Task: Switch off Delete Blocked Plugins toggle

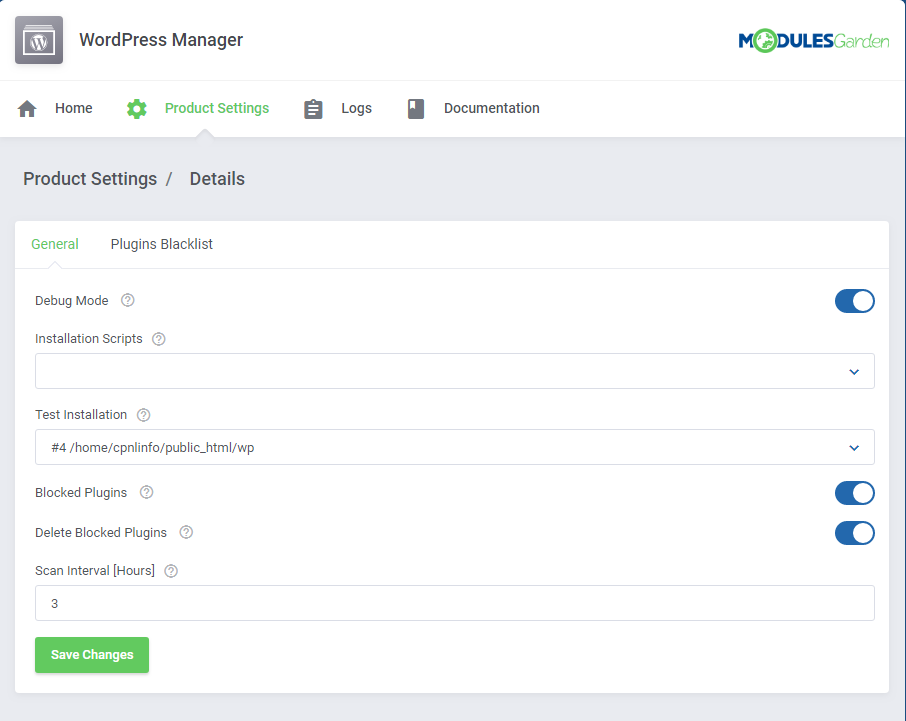Action: (855, 533)
